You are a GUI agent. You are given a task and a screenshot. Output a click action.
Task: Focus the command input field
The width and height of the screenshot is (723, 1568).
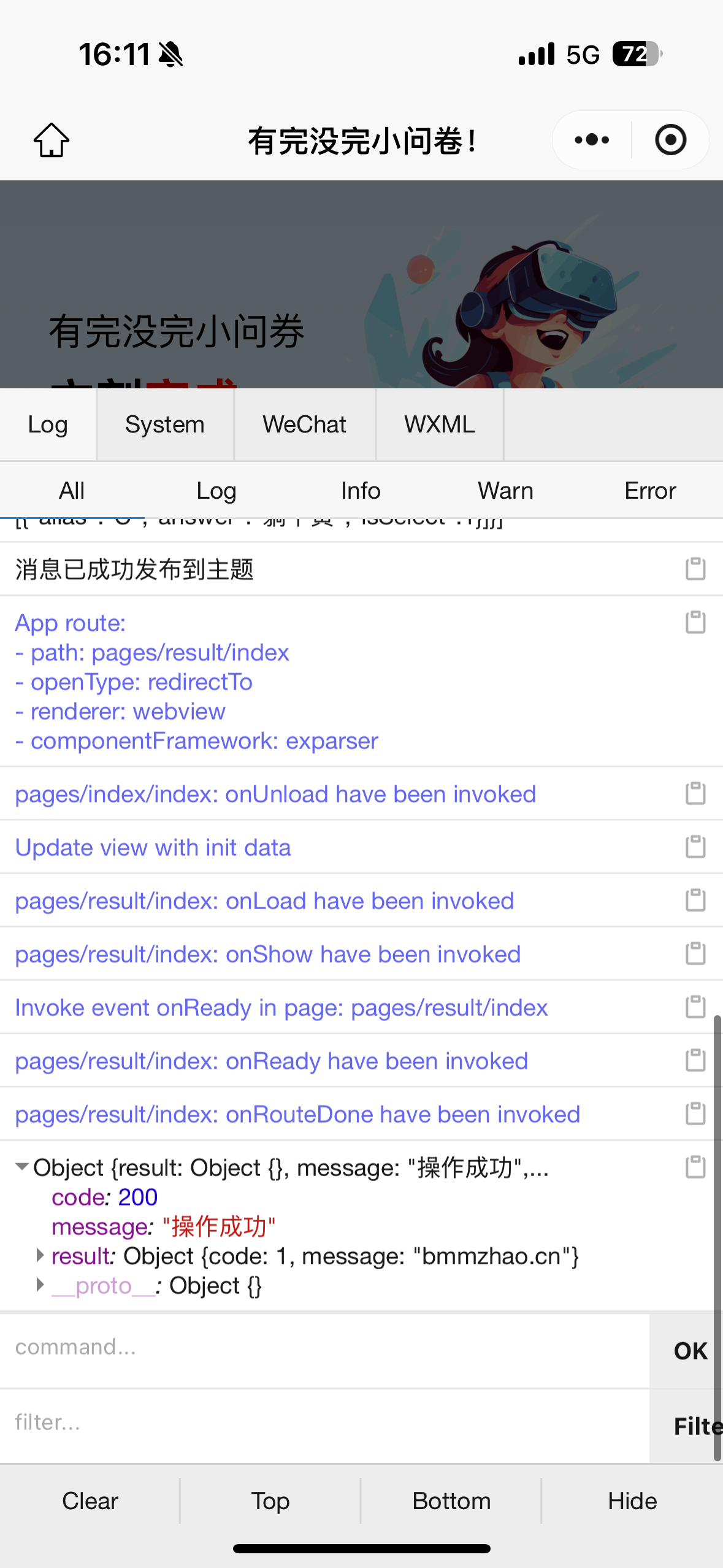(324, 1347)
